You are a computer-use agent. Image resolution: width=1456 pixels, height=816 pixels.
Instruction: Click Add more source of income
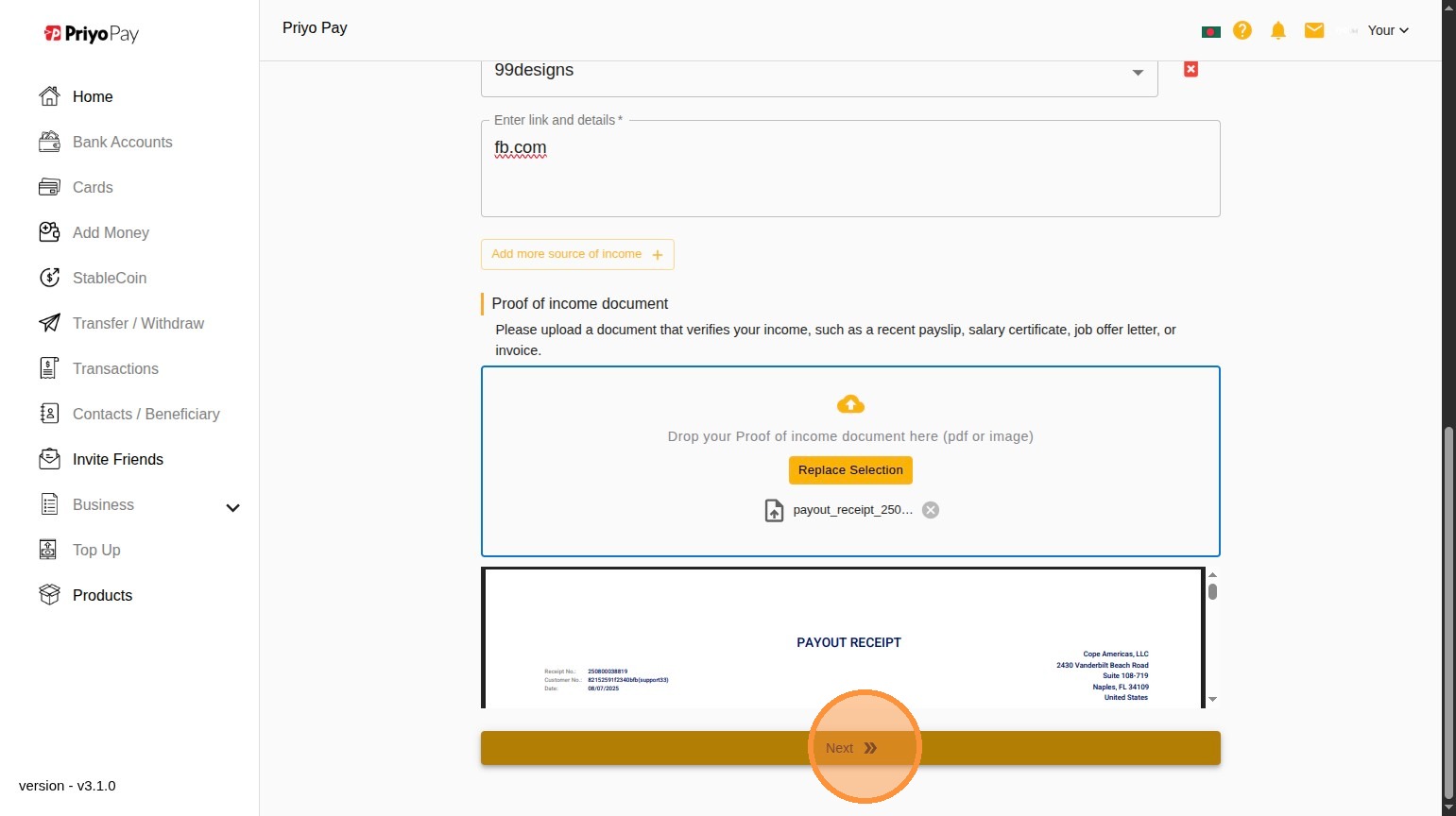point(577,254)
